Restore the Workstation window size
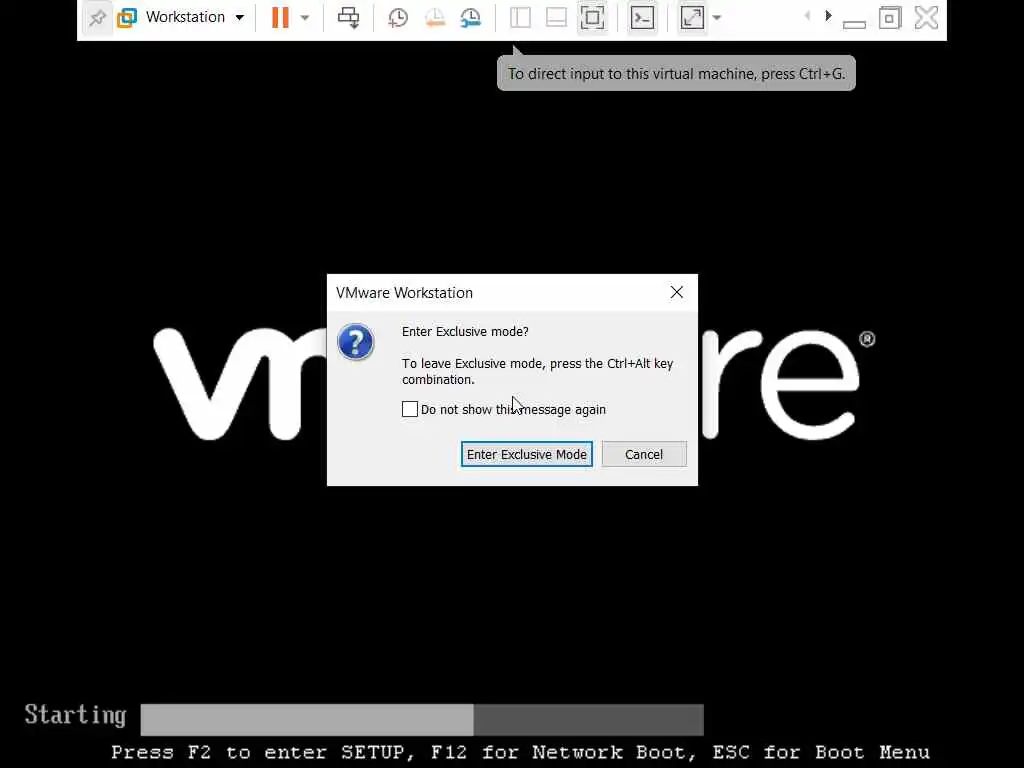The image size is (1024, 768). (x=889, y=18)
